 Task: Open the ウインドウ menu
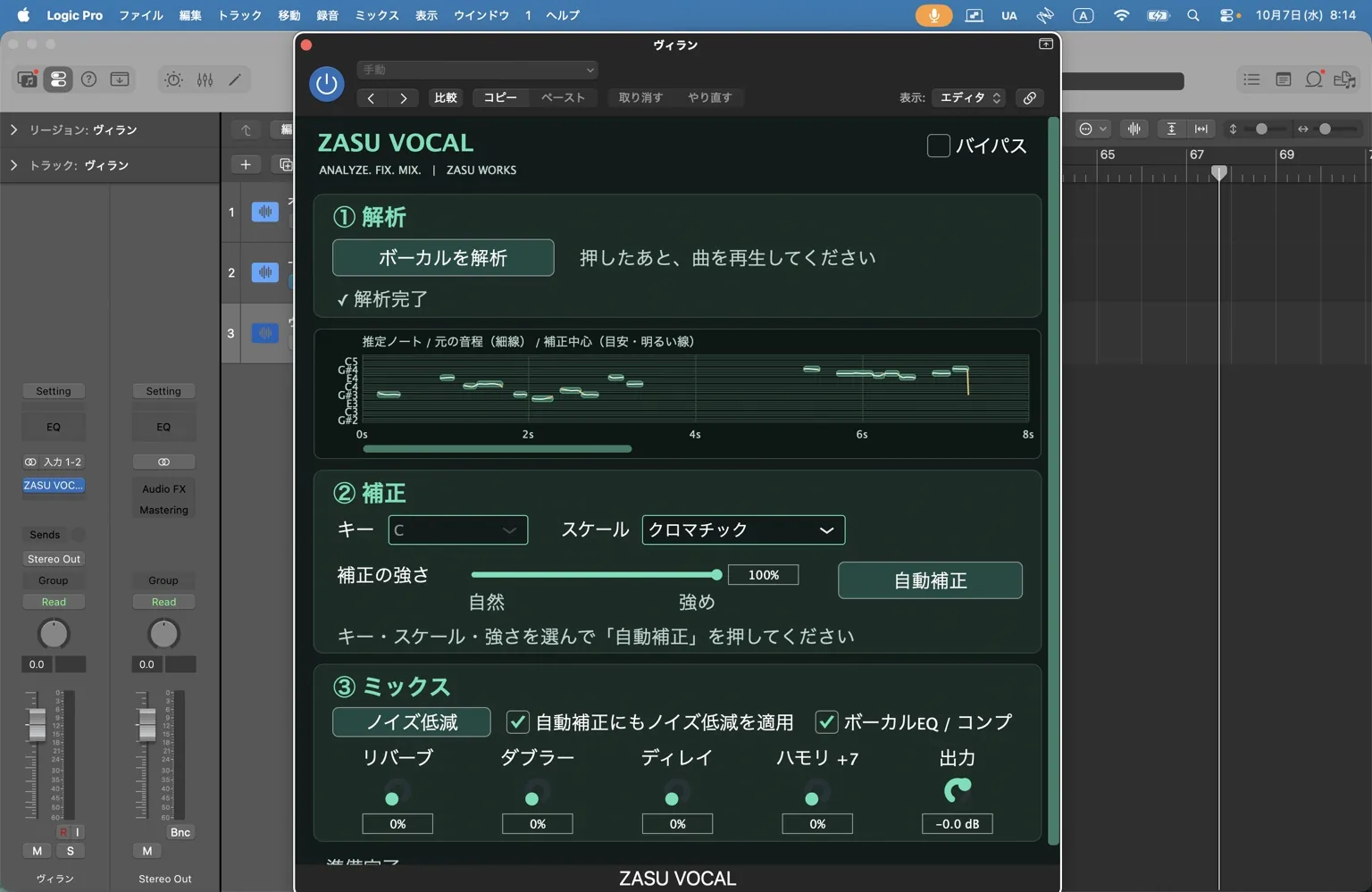[481, 15]
